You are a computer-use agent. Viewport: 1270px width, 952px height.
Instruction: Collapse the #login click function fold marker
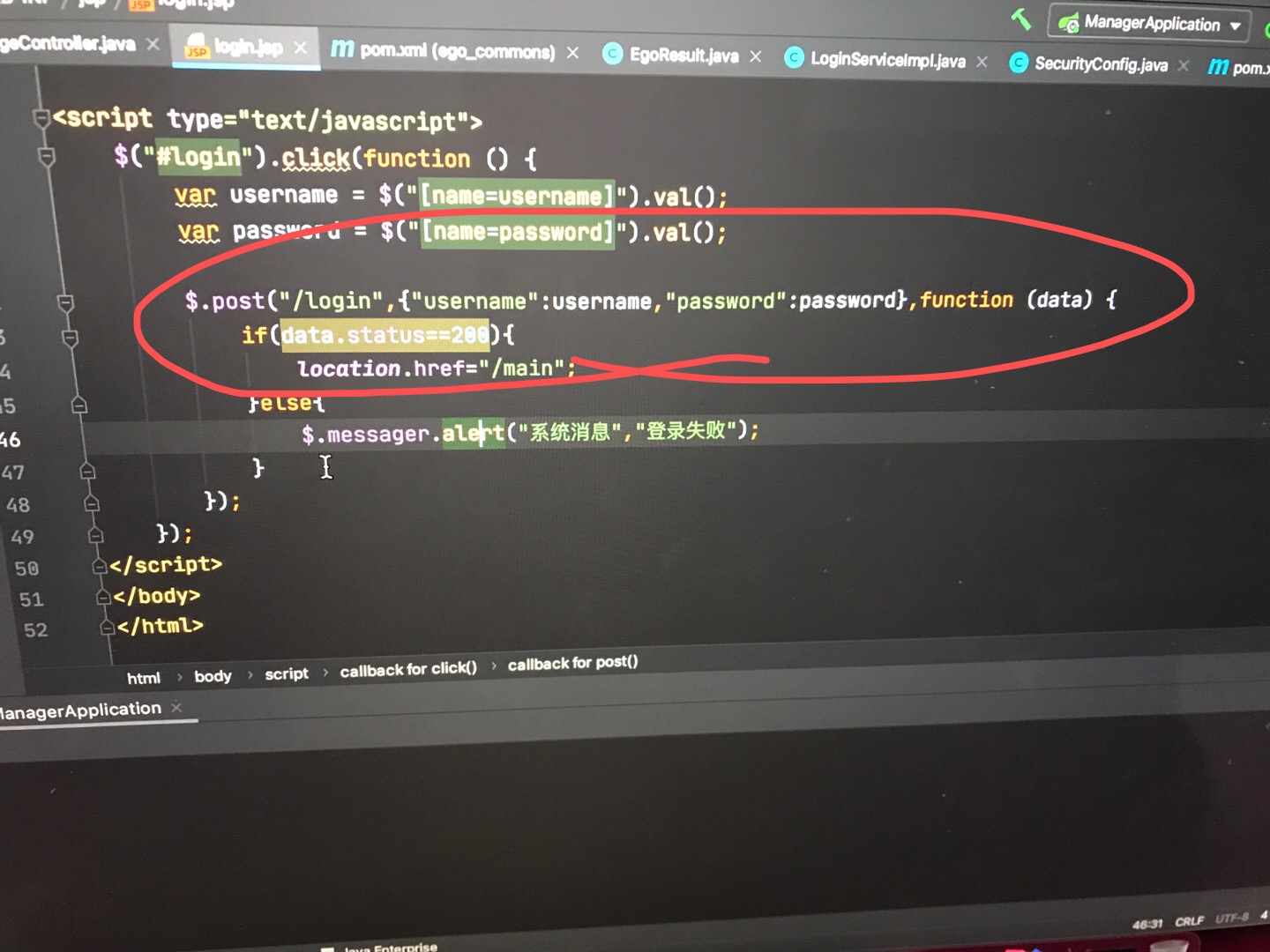point(47,157)
